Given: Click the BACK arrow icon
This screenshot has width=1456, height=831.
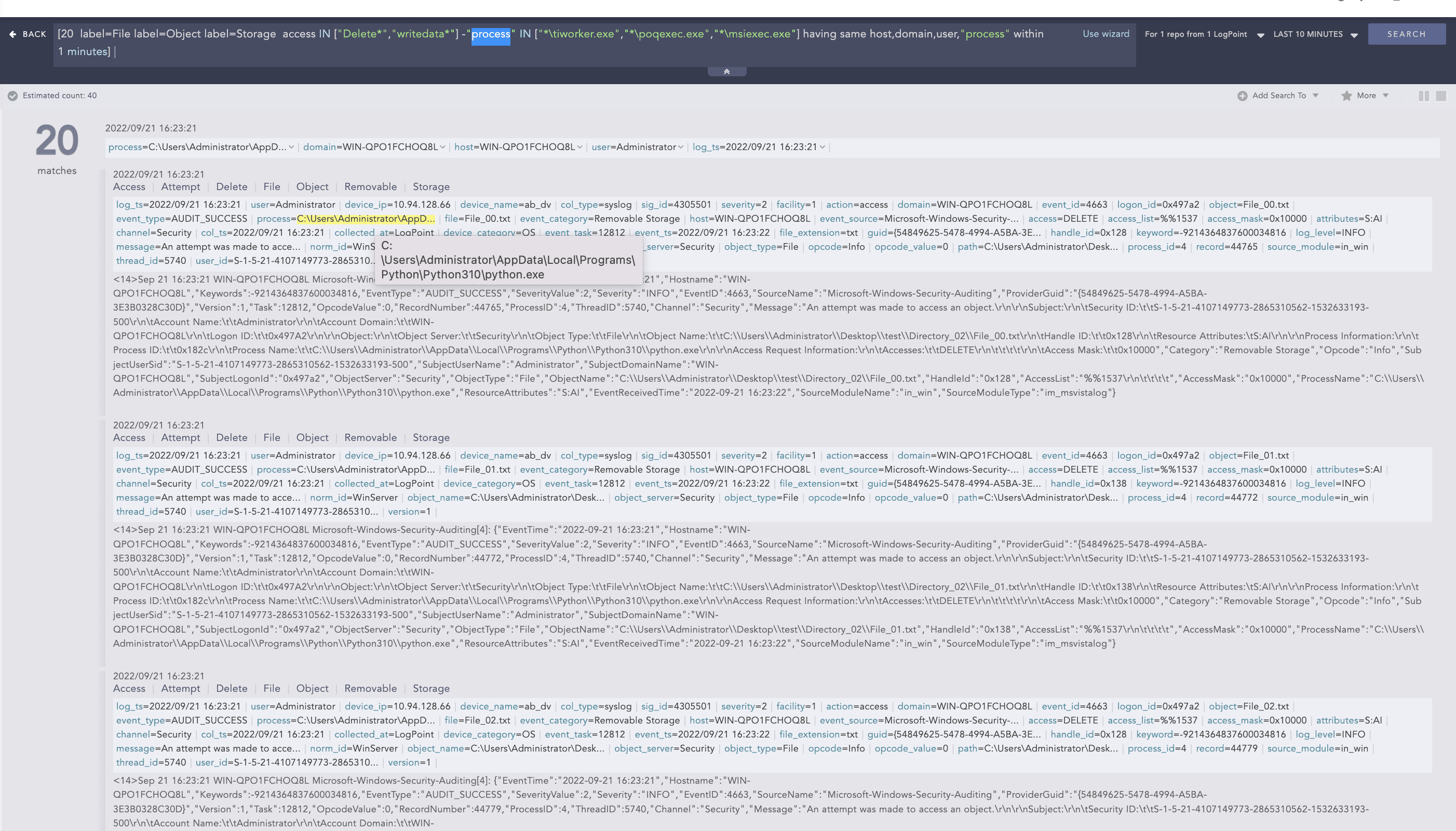Looking at the screenshot, I should coord(12,34).
